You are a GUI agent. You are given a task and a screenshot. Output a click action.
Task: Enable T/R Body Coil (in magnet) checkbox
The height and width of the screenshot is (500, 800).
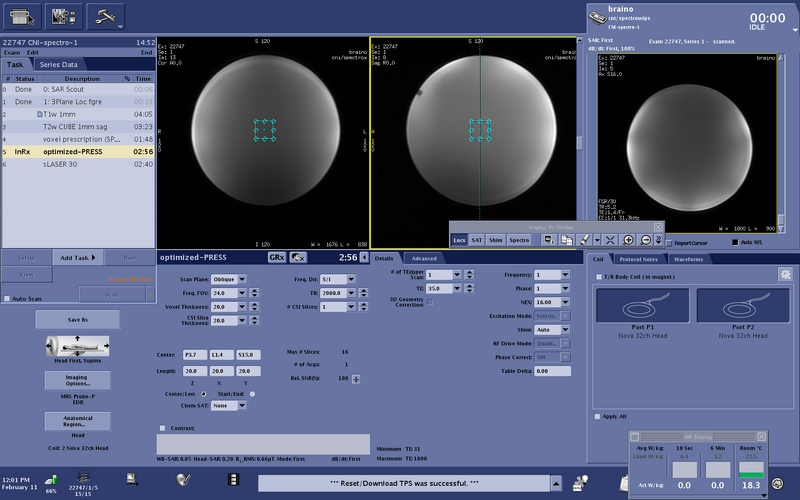(x=599, y=277)
